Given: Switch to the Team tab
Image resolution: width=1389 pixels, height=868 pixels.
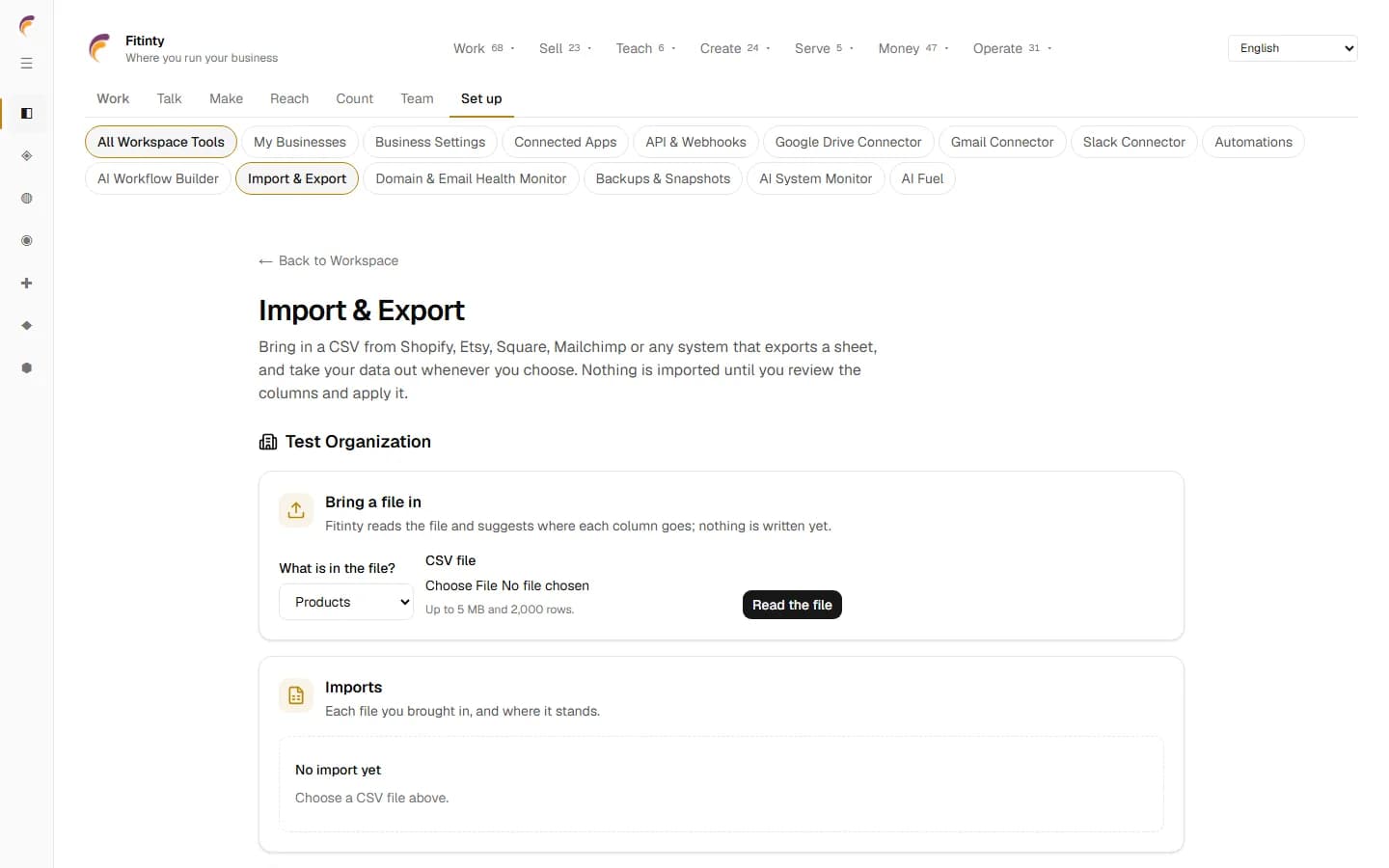Looking at the screenshot, I should click(x=417, y=98).
